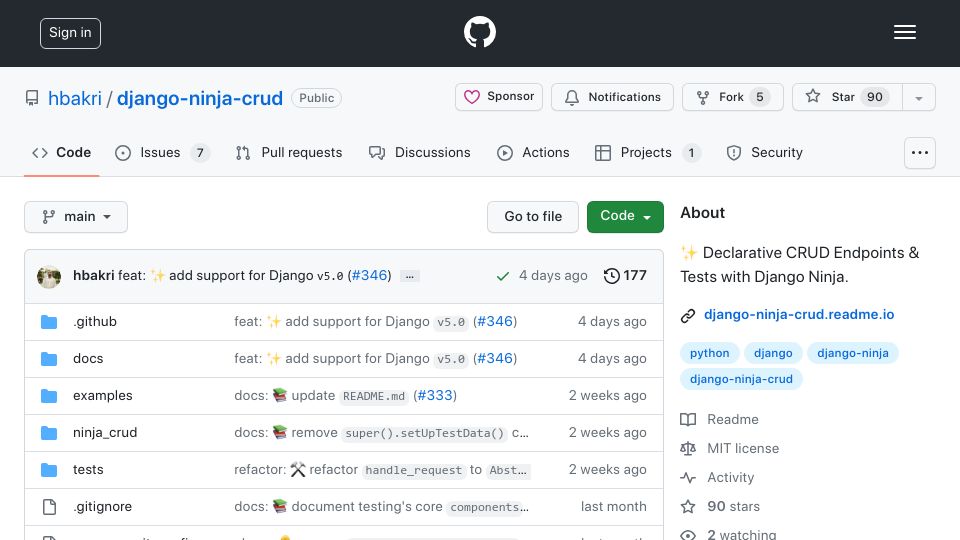
Task: Click the .gitignore file icon
Action: (x=49, y=507)
